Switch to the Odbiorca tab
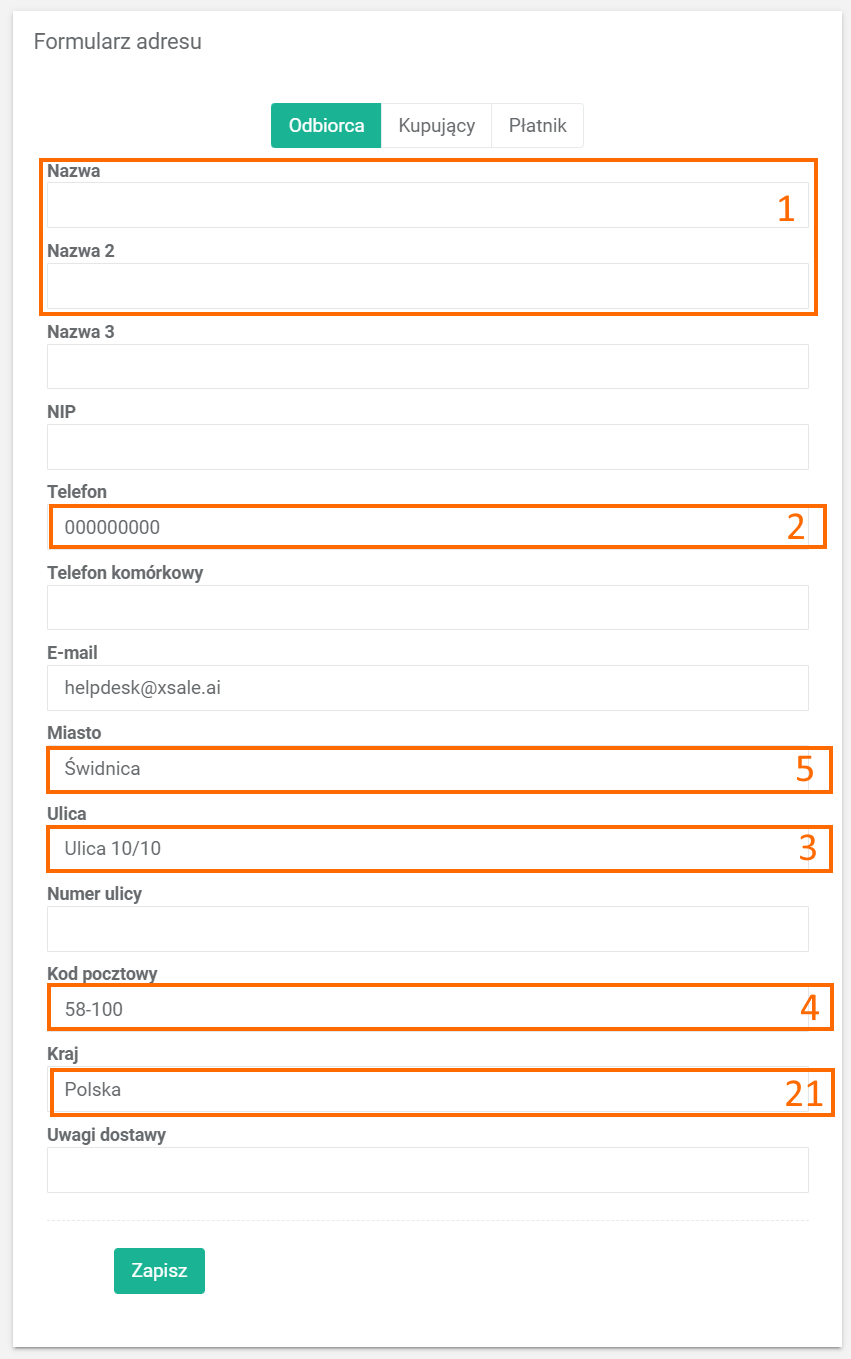The width and height of the screenshot is (851, 1359). pyautogui.click(x=326, y=126)
